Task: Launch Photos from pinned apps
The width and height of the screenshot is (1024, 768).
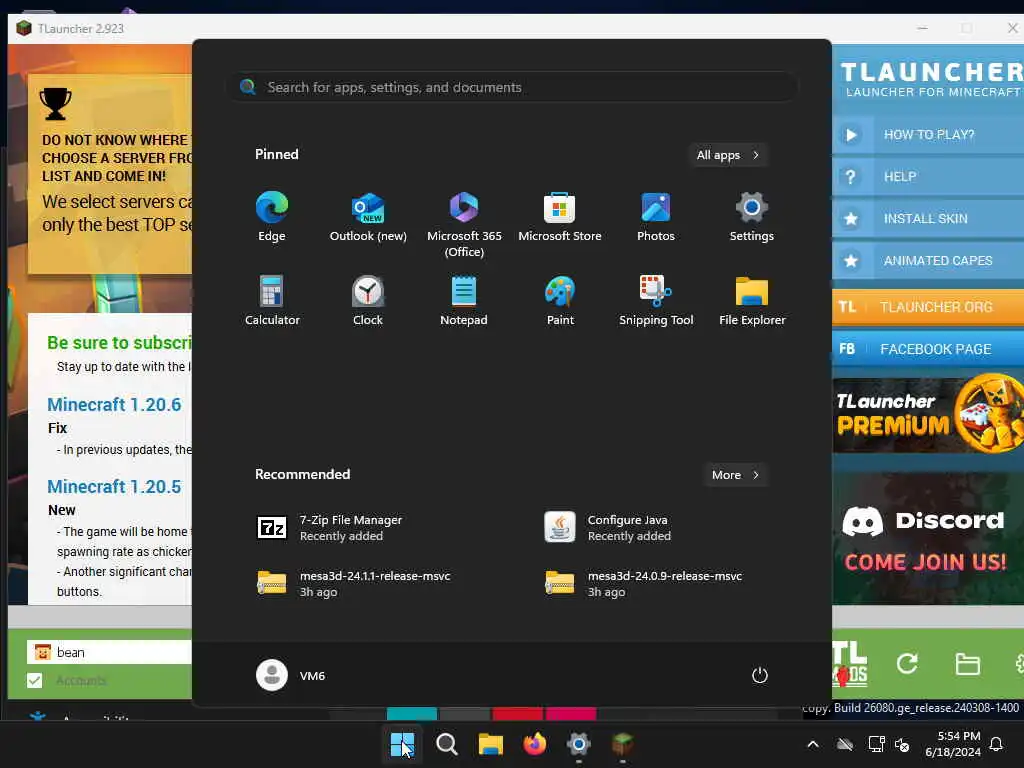Action: click(x=656, y=217)
